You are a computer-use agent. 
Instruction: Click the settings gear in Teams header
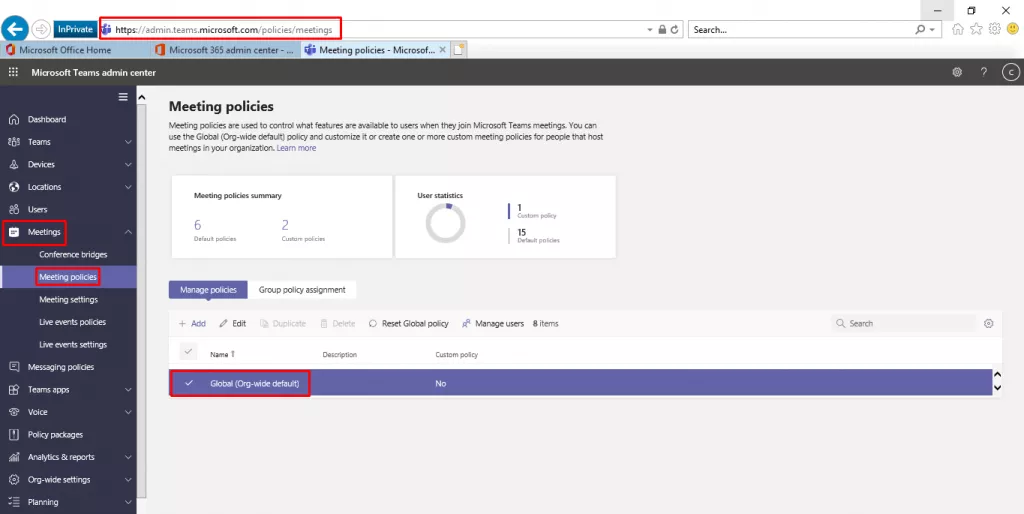[957, 72]
